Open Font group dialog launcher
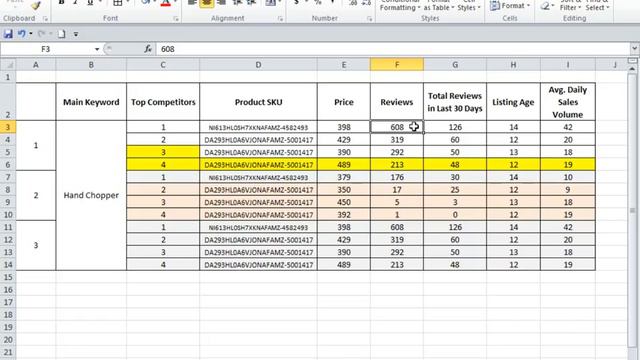Image resolution: width=640 pixels, height=360 pixels. pyautogui.click(x=176, y=19)
